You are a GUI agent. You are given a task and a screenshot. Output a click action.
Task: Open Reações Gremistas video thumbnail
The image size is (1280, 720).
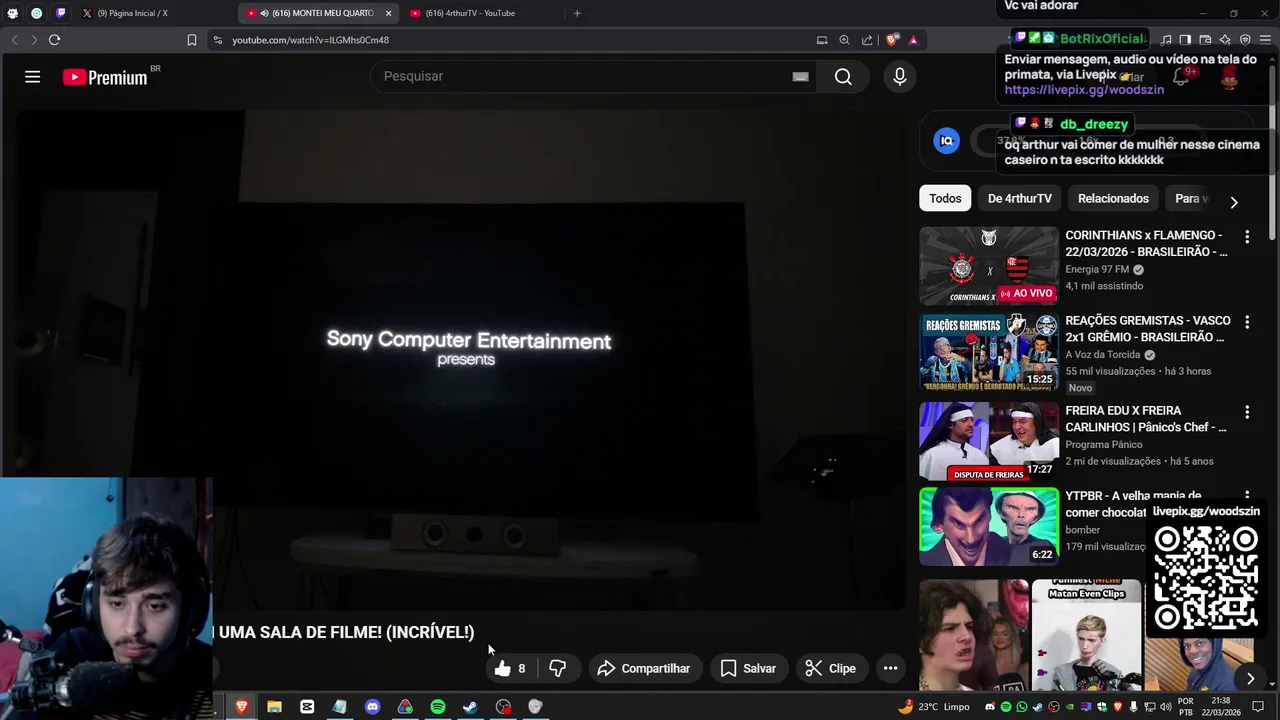click(989, 351)
